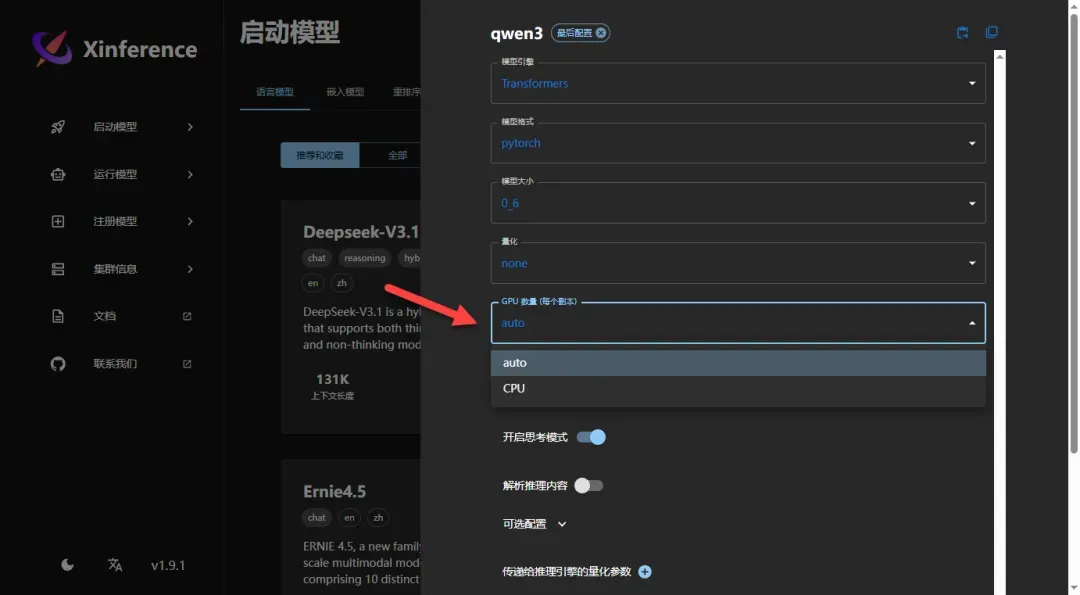Click the language translate icon
The width and height of the screenshot is (1080, 595).
[x=115, y=565]
